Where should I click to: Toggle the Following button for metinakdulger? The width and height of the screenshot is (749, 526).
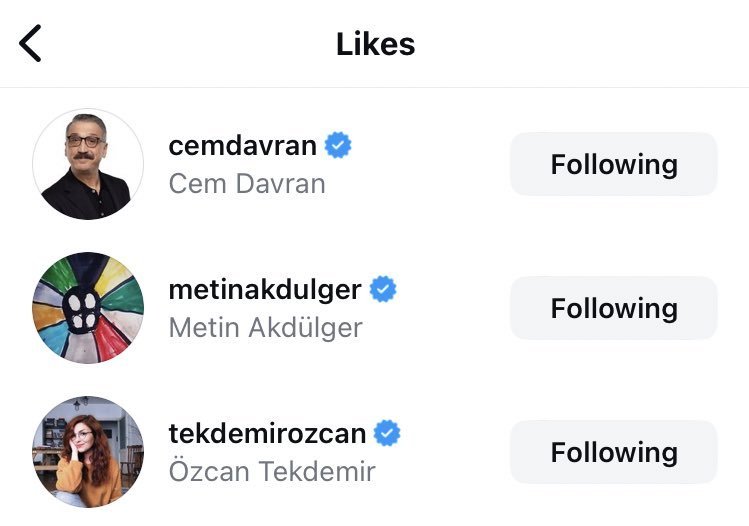[x=613, y=308]
